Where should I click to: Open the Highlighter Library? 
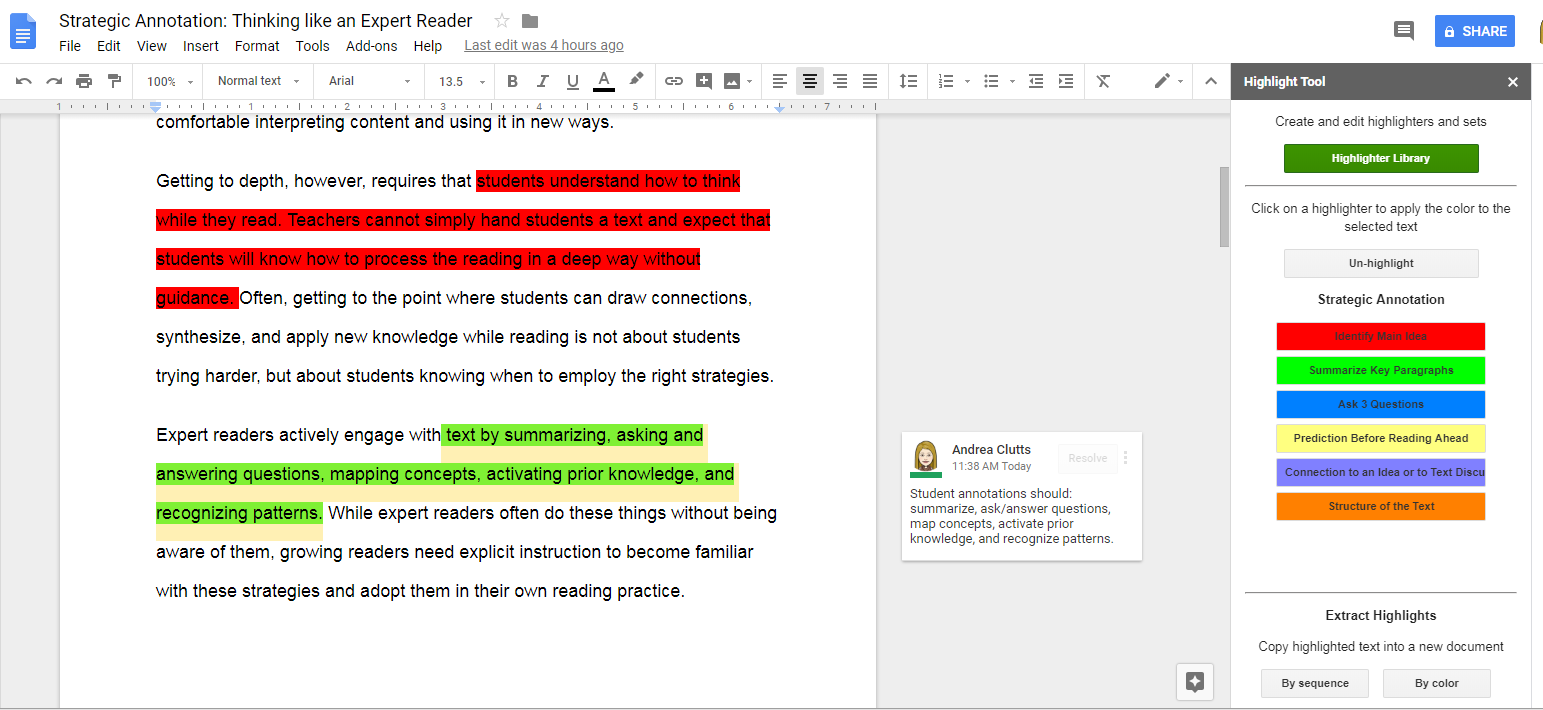point(1381,158)
